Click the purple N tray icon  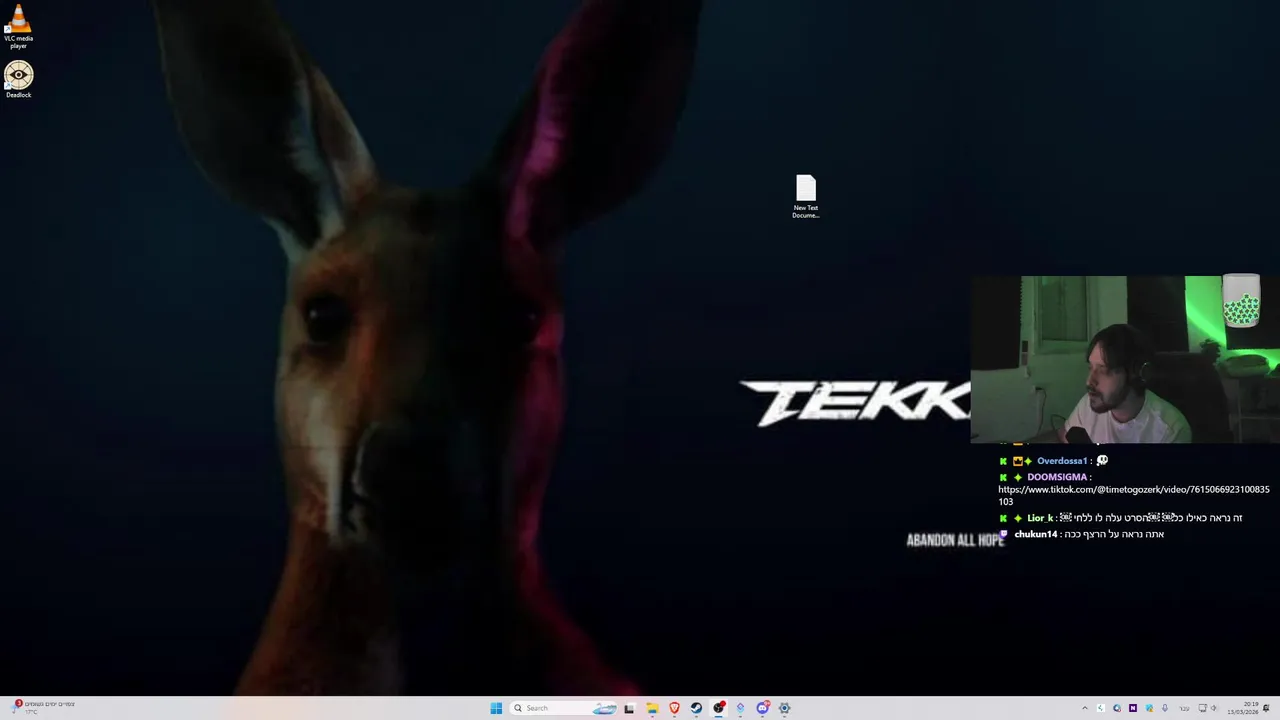tap(1133, 708)
